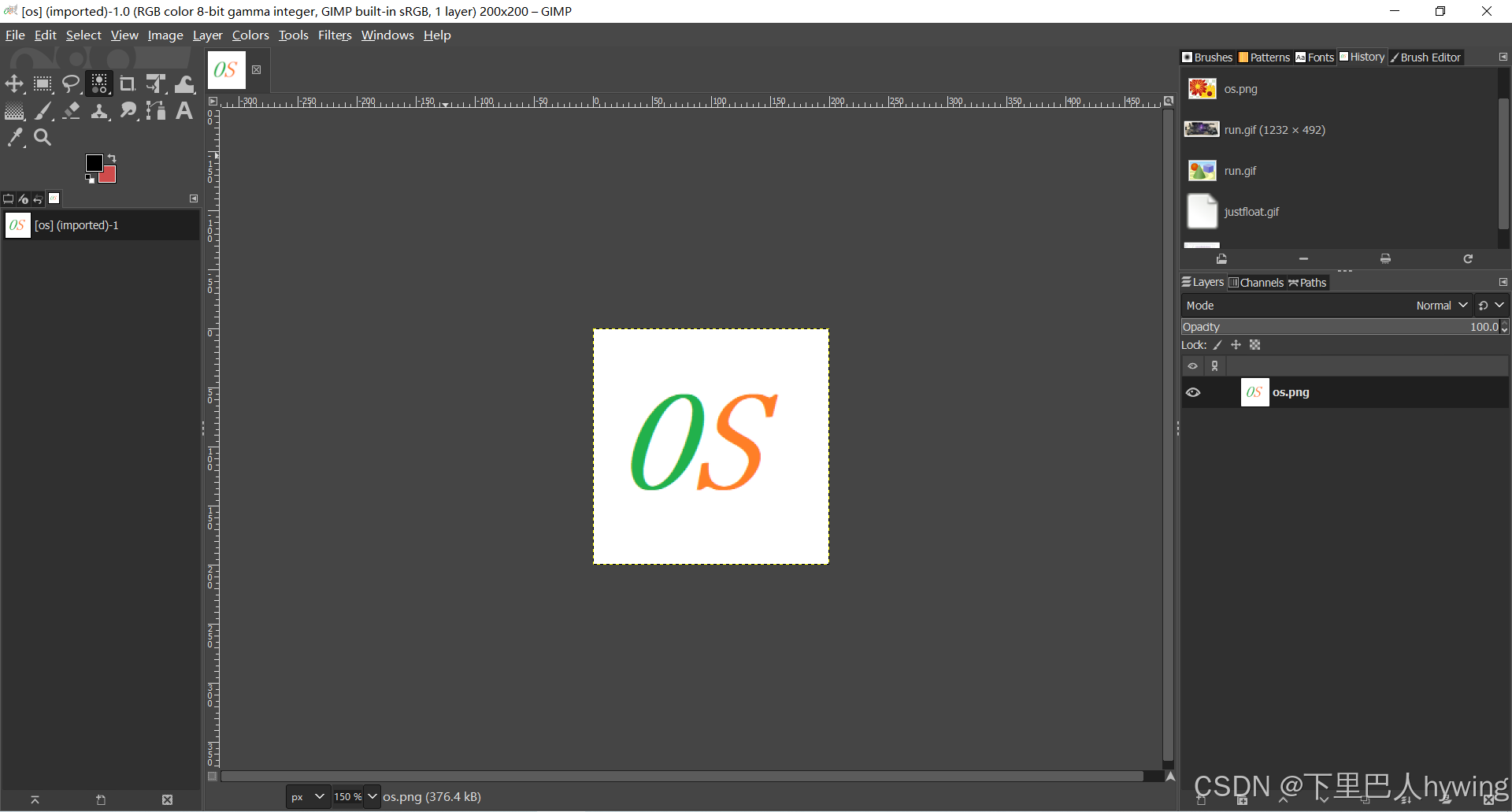Select the Unified Transform tool
This screenshot has width=1512, height=812.
tap(156, 83)
